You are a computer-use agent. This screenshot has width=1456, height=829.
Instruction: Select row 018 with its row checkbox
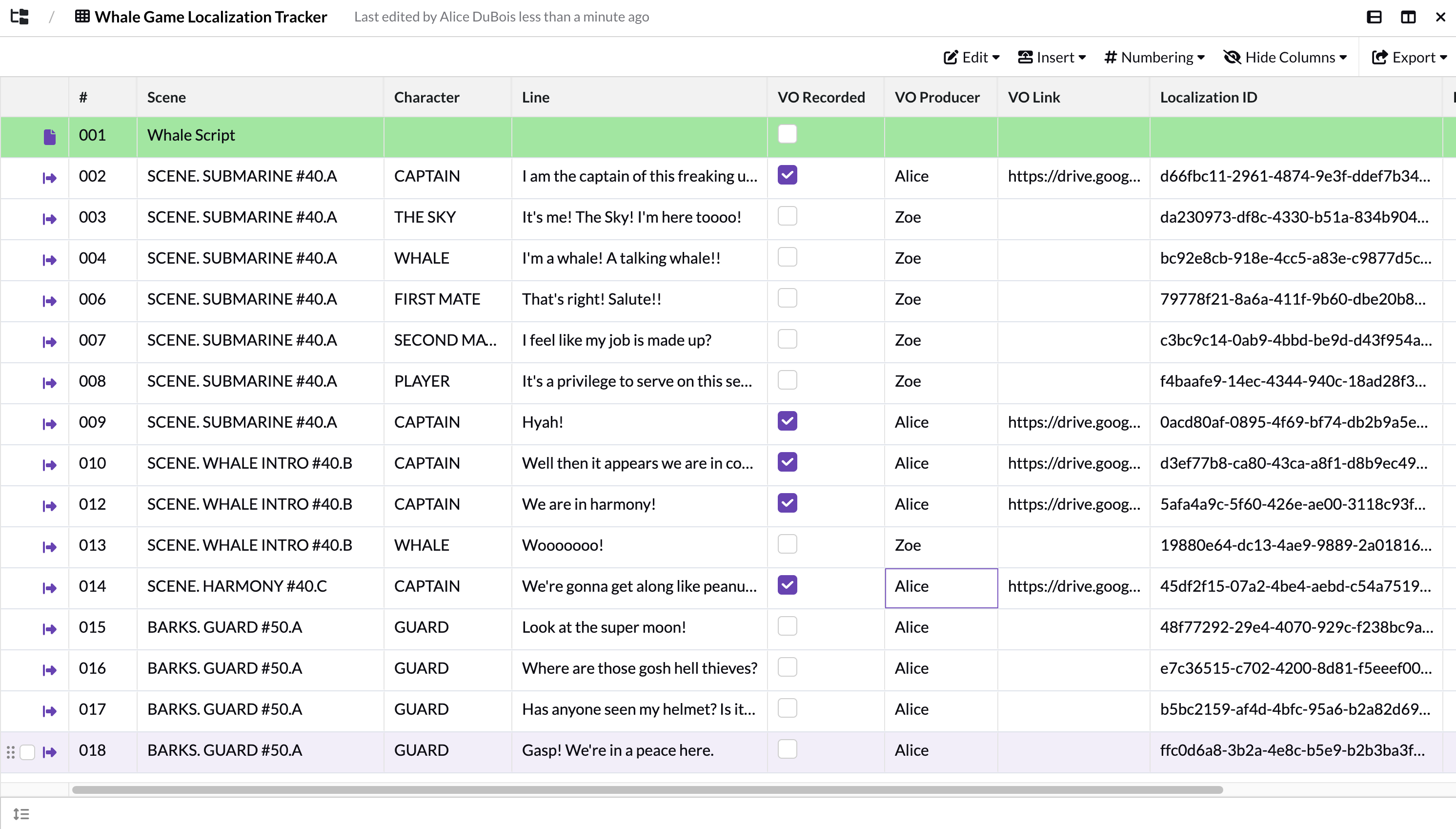point(27,752)
